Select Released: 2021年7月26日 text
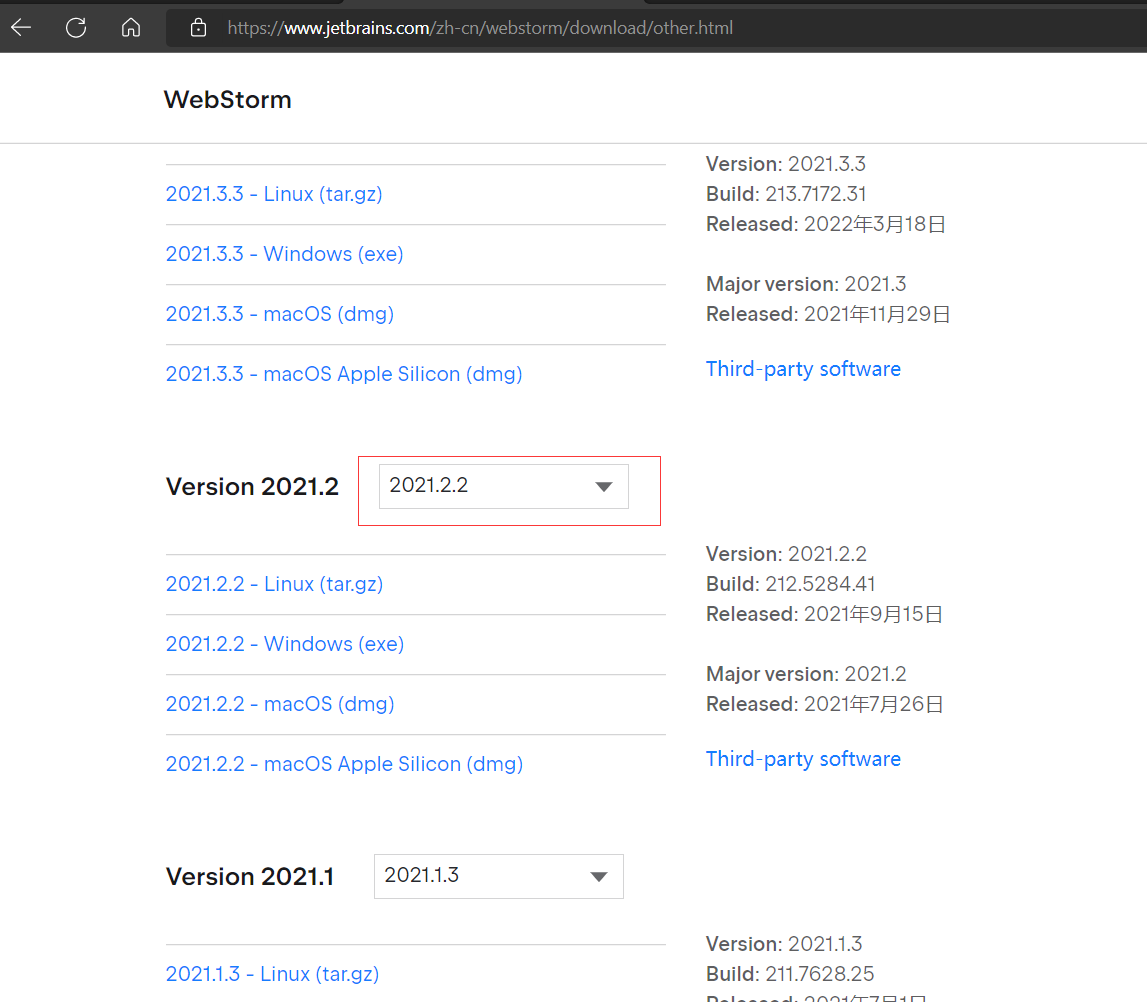 (x=824, y=704)
